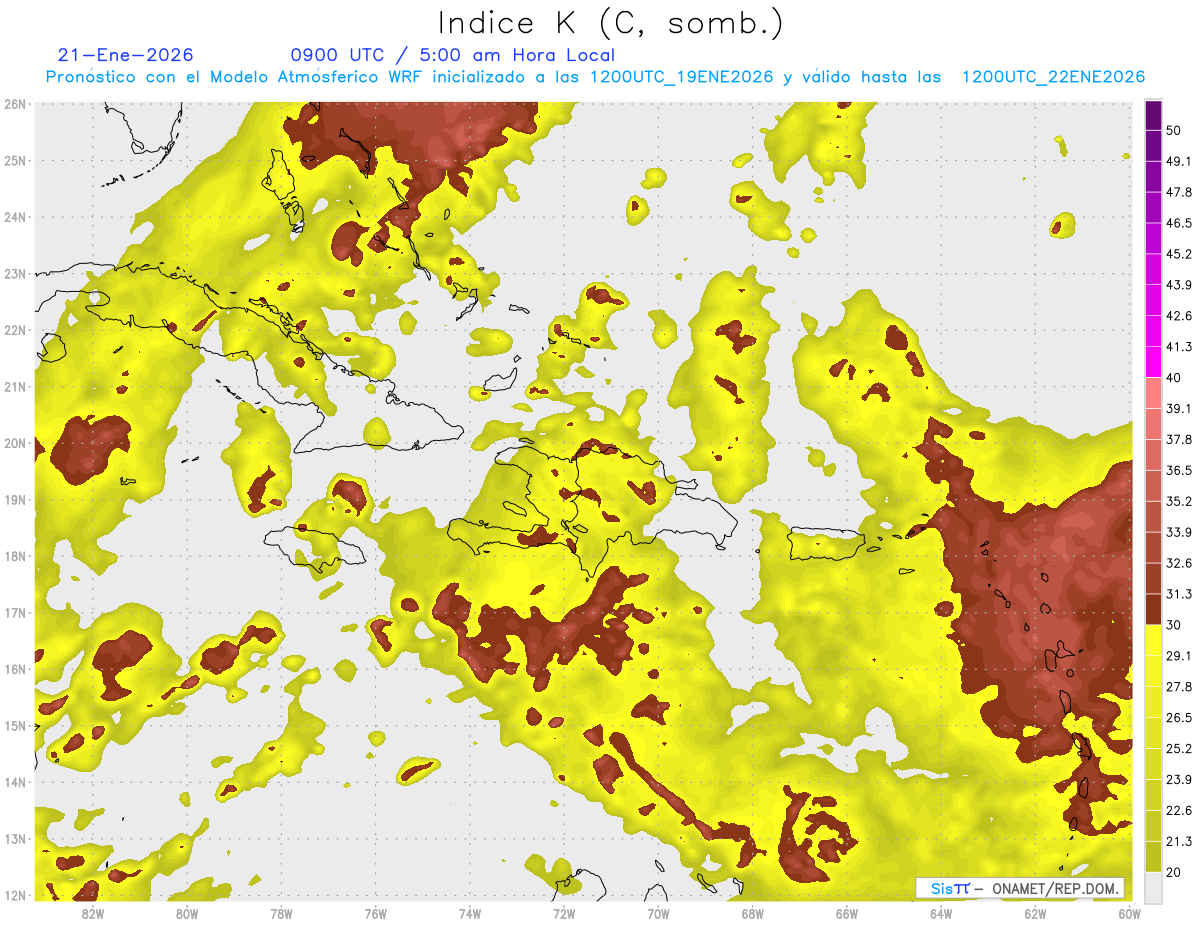
Task: Click the colorbar label "42.6"
Action: click(1178, 316)
